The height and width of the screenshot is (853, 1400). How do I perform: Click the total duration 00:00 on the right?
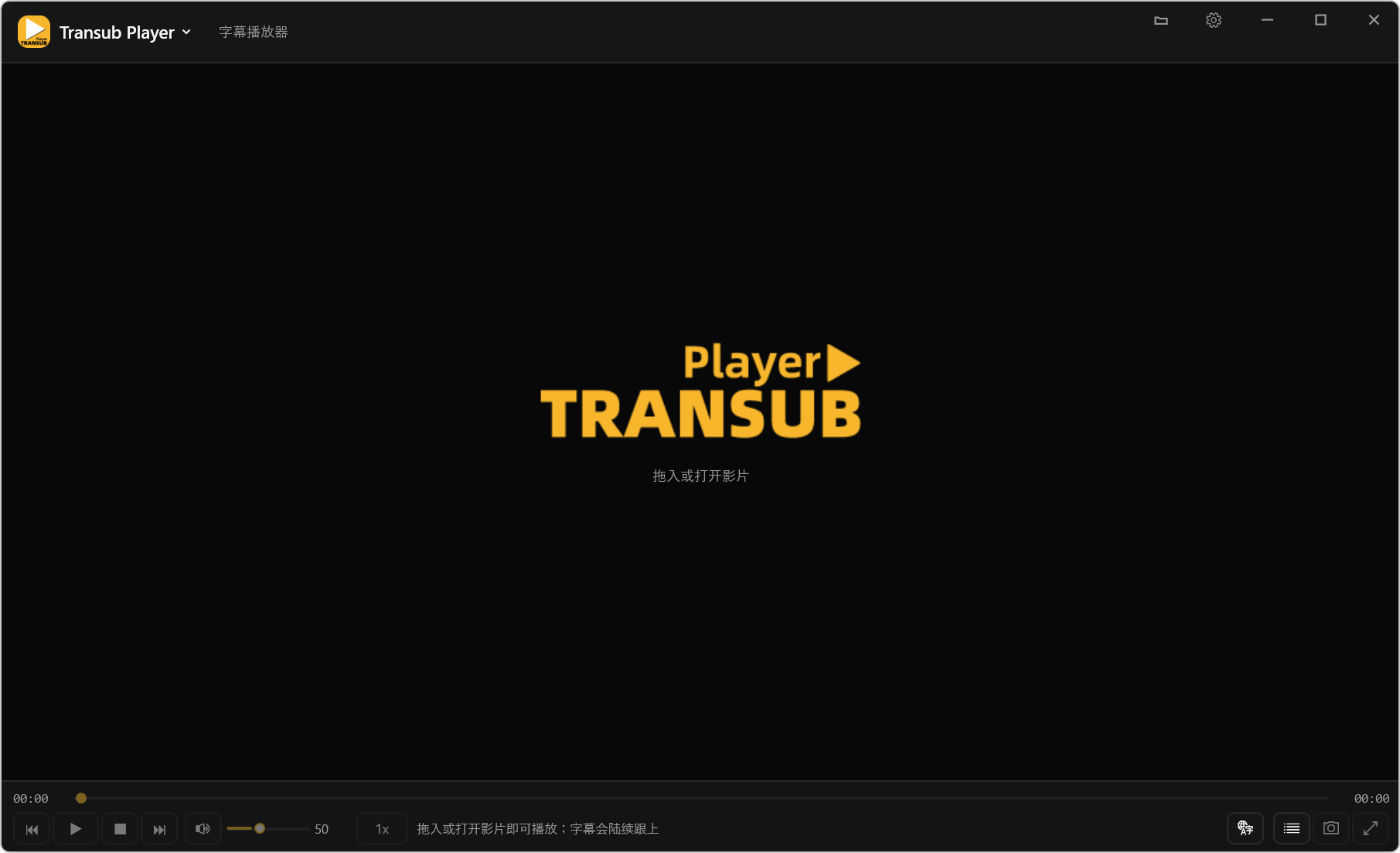(x=1371, y=798)
